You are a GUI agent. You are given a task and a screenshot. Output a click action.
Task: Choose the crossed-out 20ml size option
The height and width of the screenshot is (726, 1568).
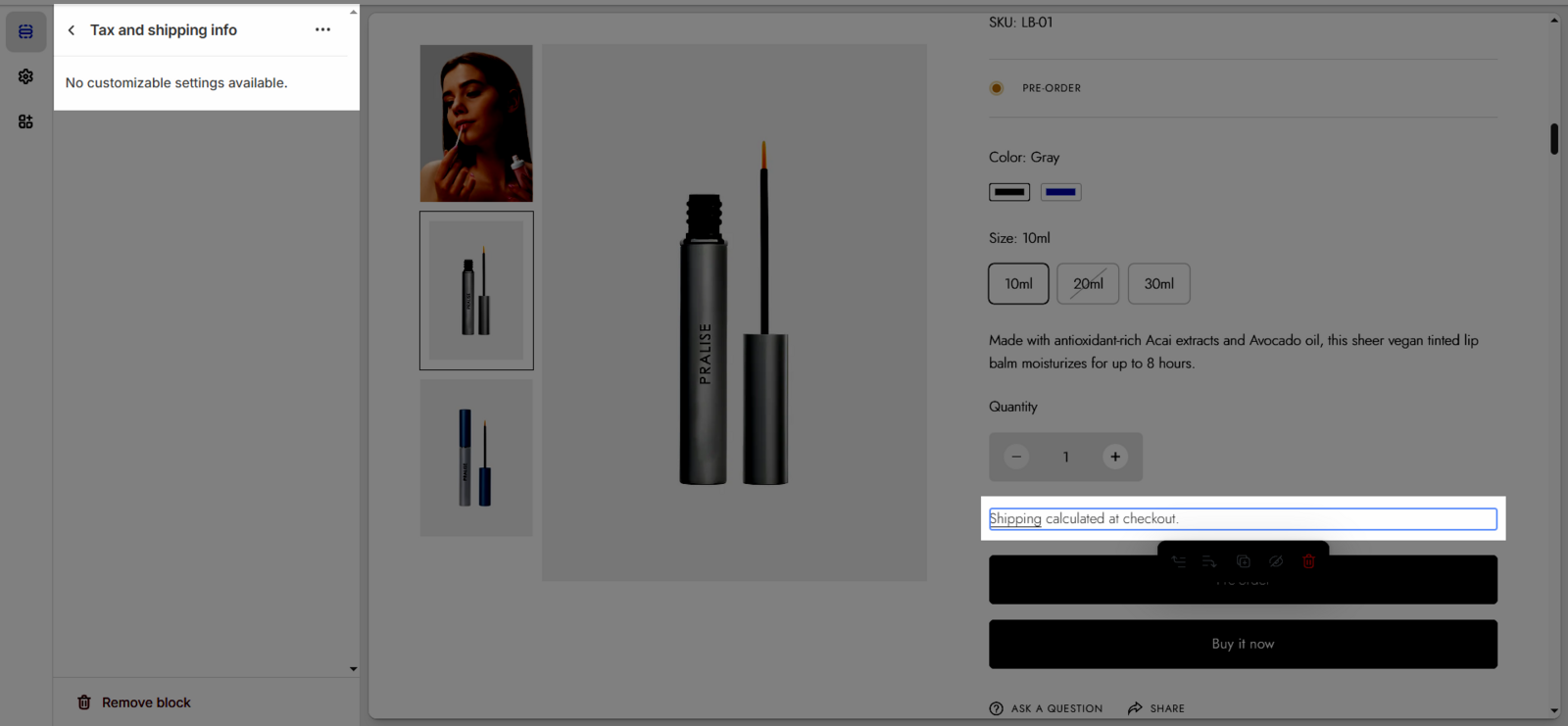click(x=1088, y=284)
